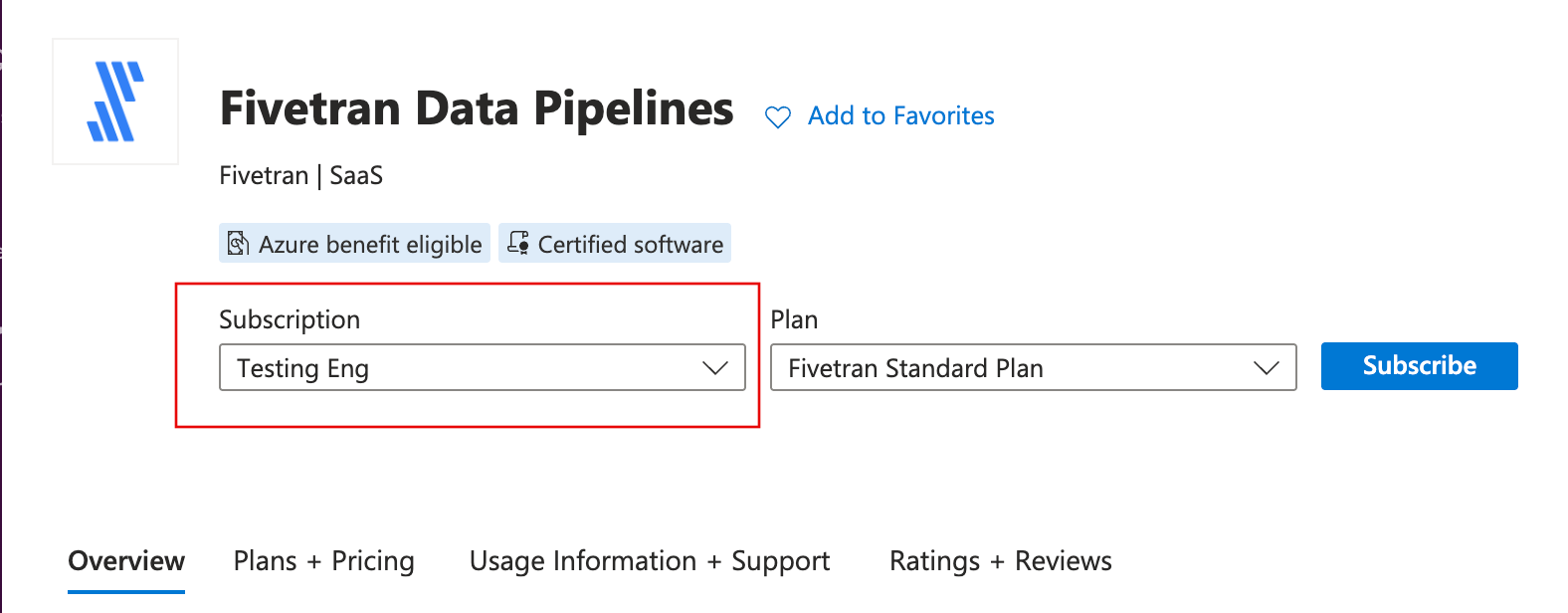Click the Fivetran logo thumbnail
This screenshot has width=1568, height=613.
tap(115, 102)
